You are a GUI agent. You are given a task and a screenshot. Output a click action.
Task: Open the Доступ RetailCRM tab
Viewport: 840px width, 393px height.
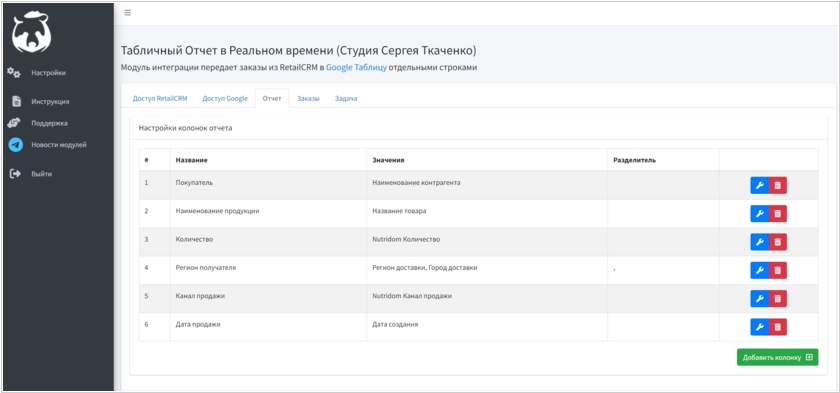(160, 99)
